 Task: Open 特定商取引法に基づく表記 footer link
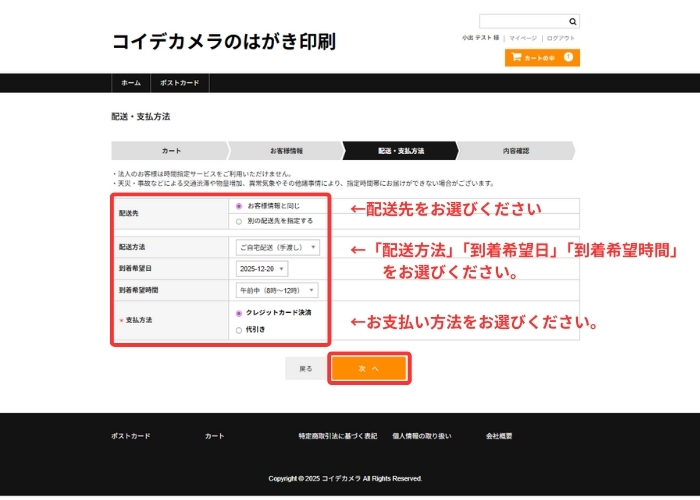[x=337, y=437]
